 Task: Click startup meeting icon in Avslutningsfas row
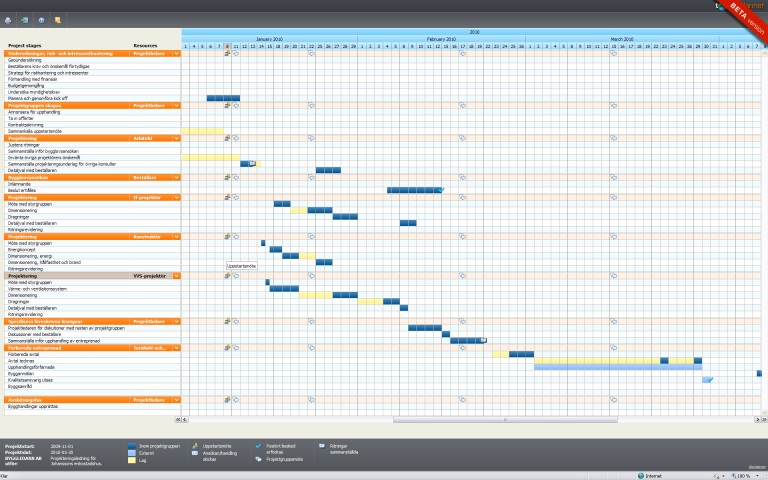click(227, 400)
